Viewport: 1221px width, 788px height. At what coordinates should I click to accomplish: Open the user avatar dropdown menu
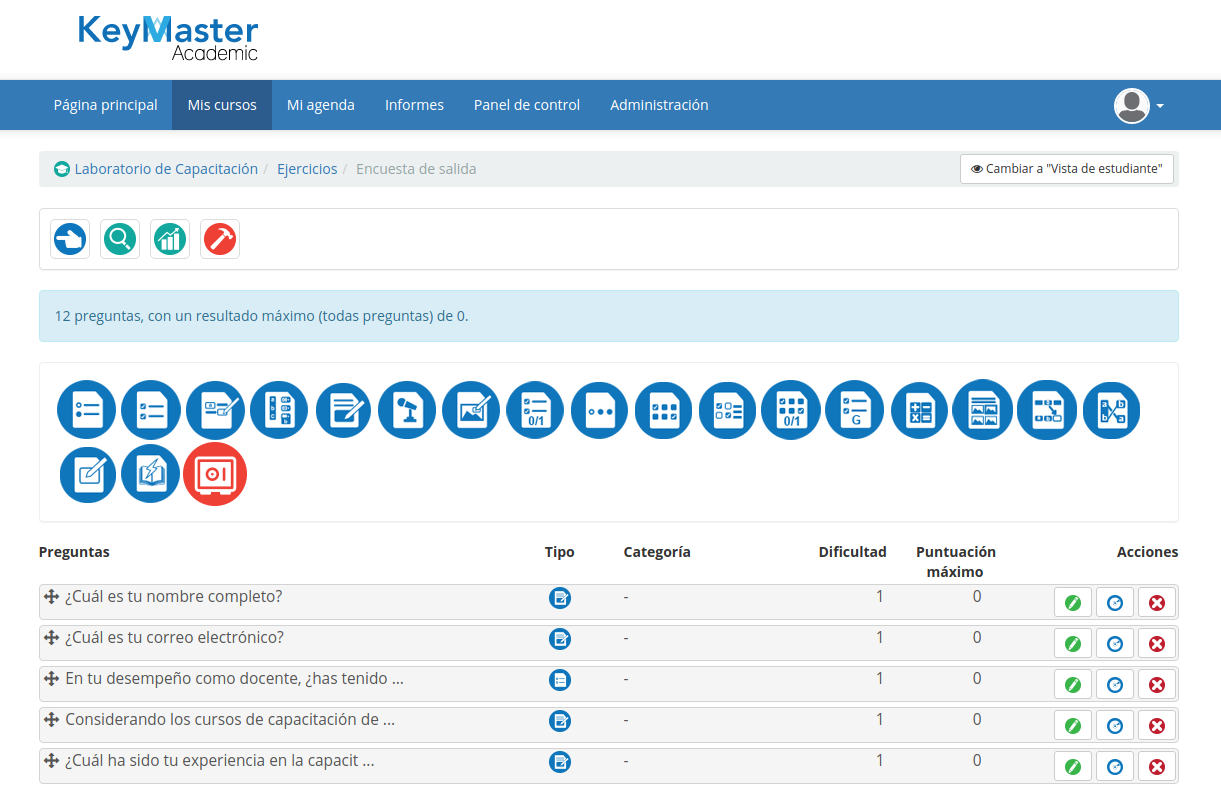[1139, 105]
